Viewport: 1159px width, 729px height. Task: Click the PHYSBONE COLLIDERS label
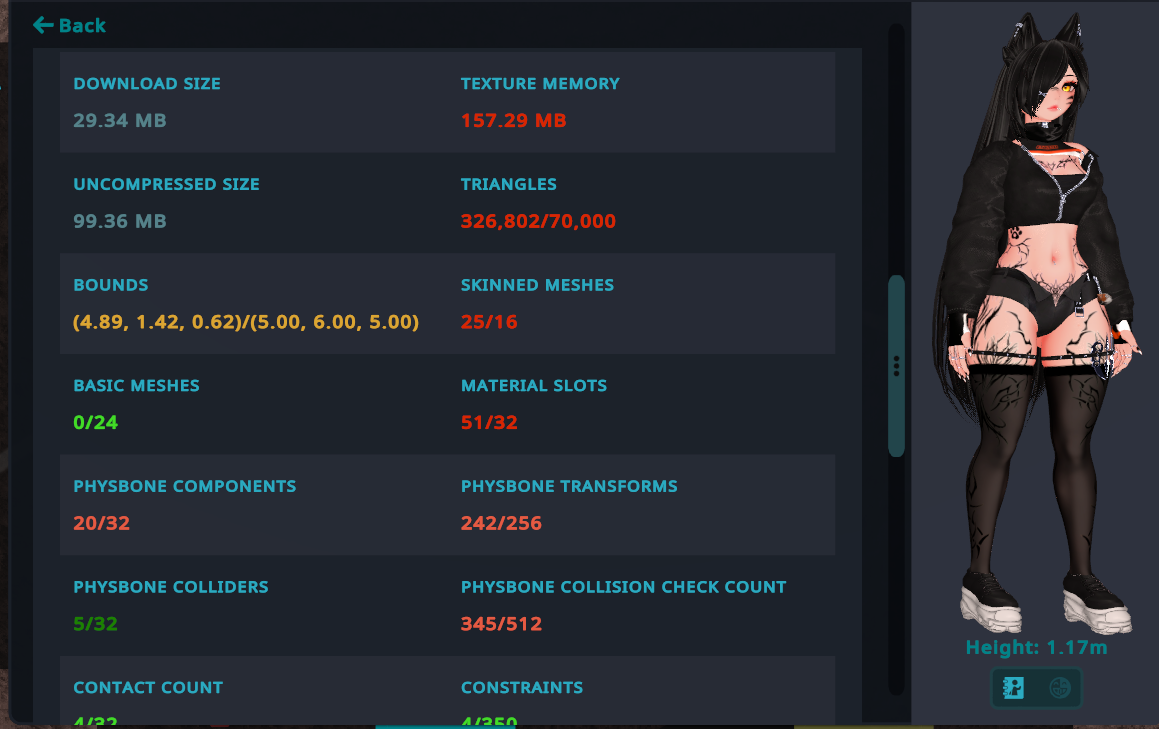171,586
